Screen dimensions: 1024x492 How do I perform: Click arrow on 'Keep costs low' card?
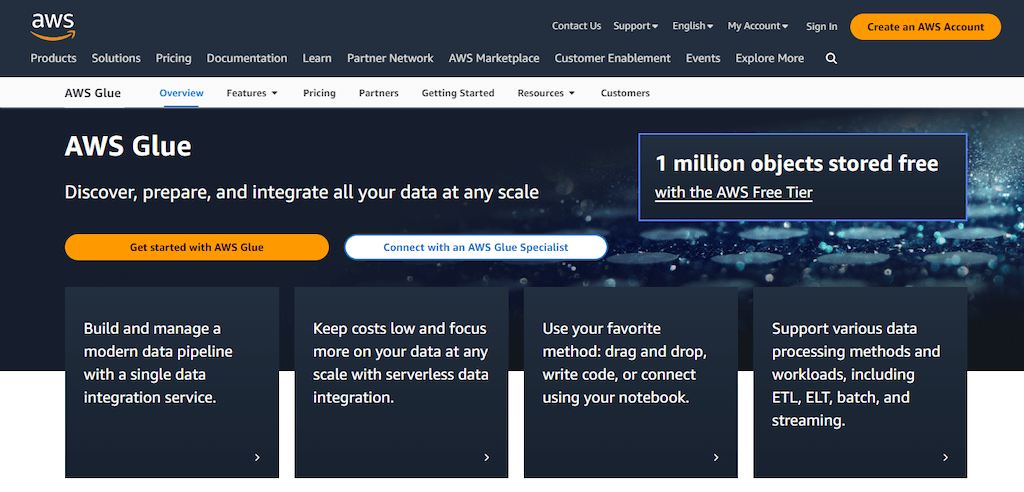point(487,457)
